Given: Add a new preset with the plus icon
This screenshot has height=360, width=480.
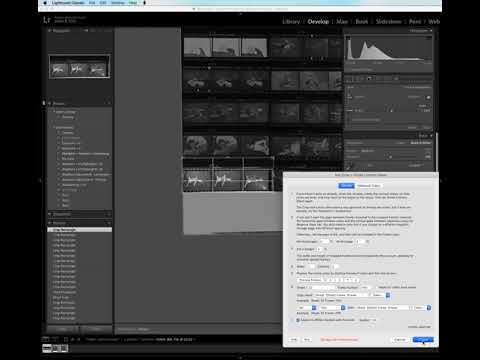Looking at the screenshot, I should (109, 104).
